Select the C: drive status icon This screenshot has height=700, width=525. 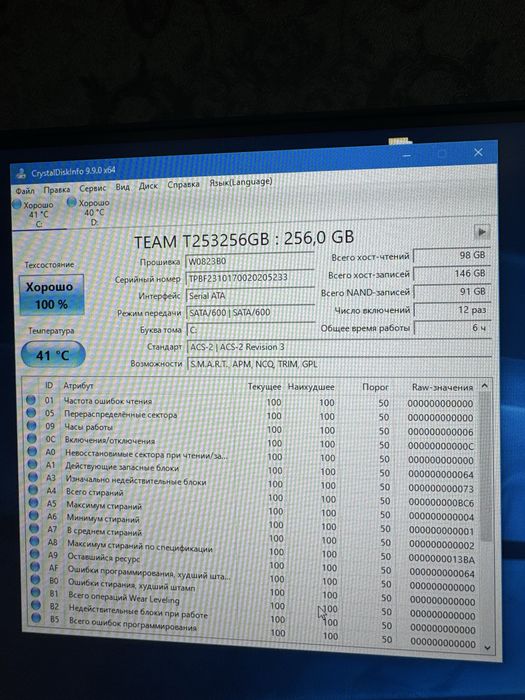point(17,204)
